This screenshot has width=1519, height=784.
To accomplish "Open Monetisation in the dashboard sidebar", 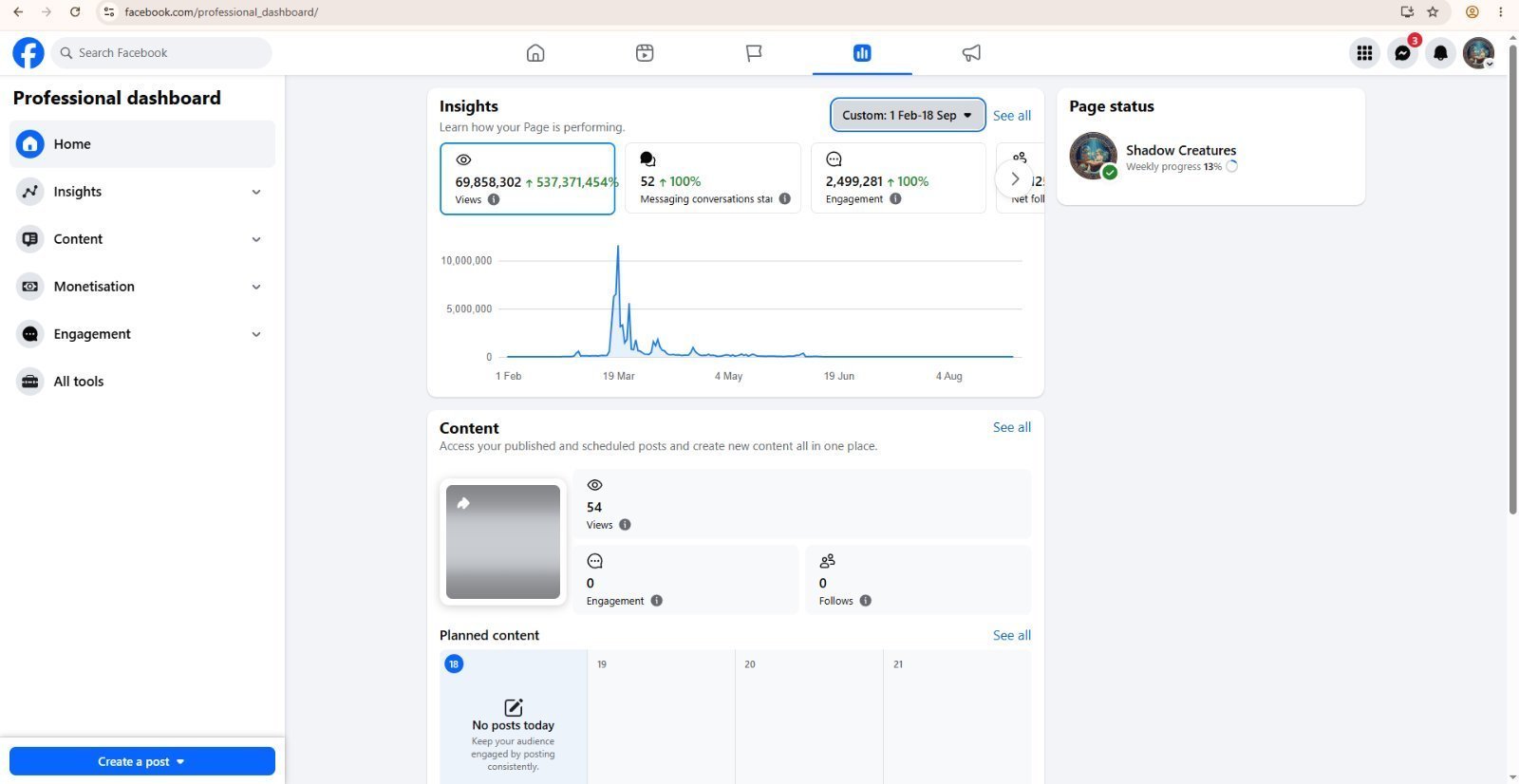I will click(x=142, y=287).
